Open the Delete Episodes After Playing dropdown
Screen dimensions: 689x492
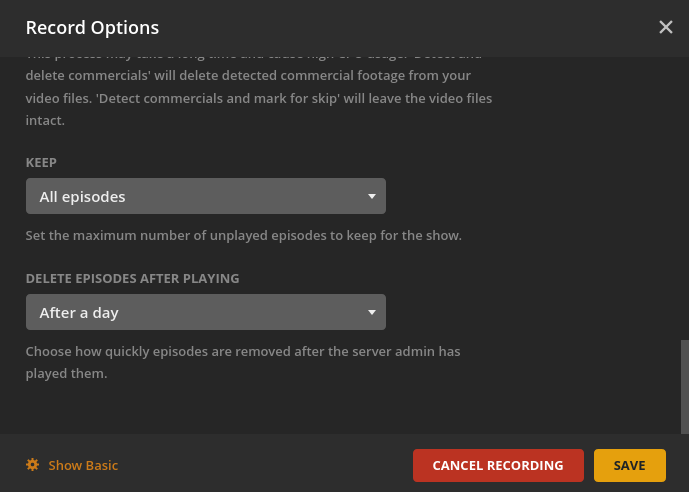205,313
